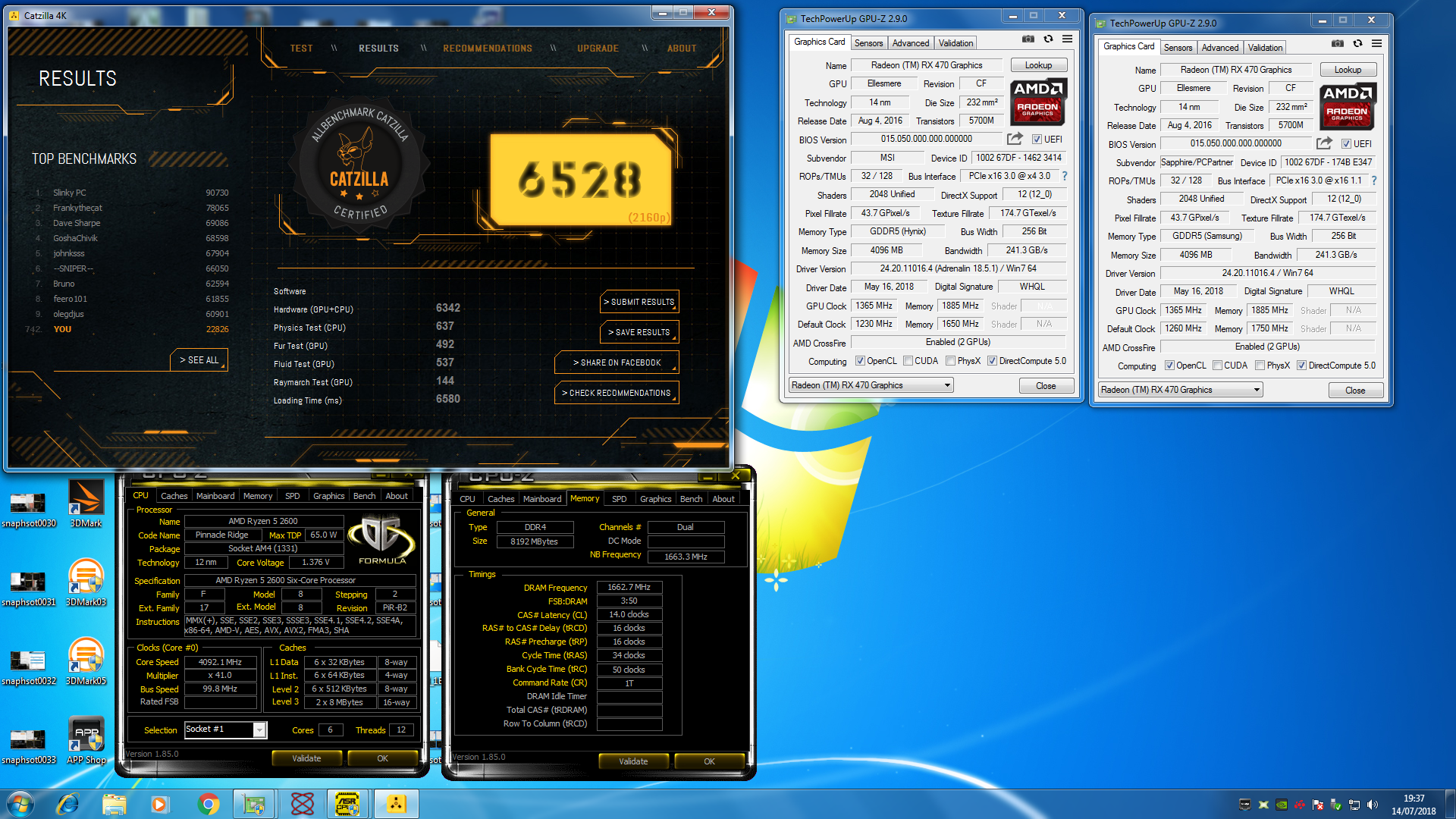Image resolution: width=1456 pixels, height=819 pixels.
Task: Switch to yellow Catzilla taskbar button
Action: [x=397, y=804]
